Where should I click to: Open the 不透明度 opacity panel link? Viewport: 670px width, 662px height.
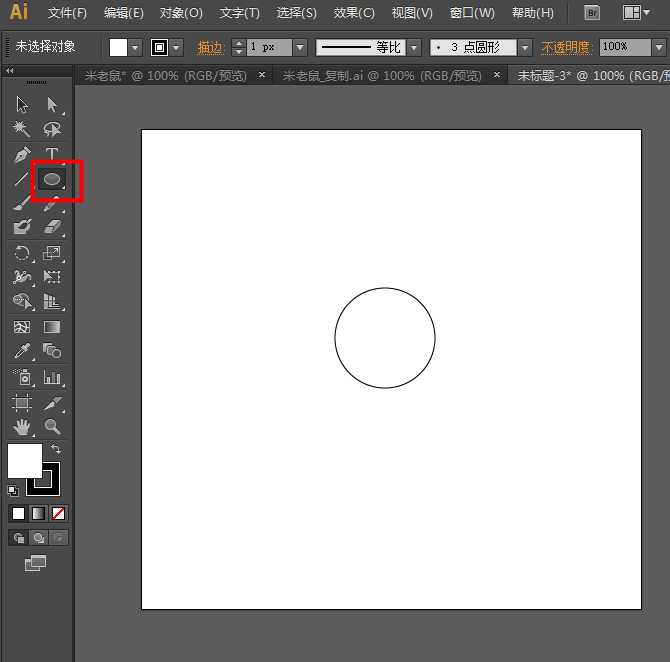tap(566, 47)
